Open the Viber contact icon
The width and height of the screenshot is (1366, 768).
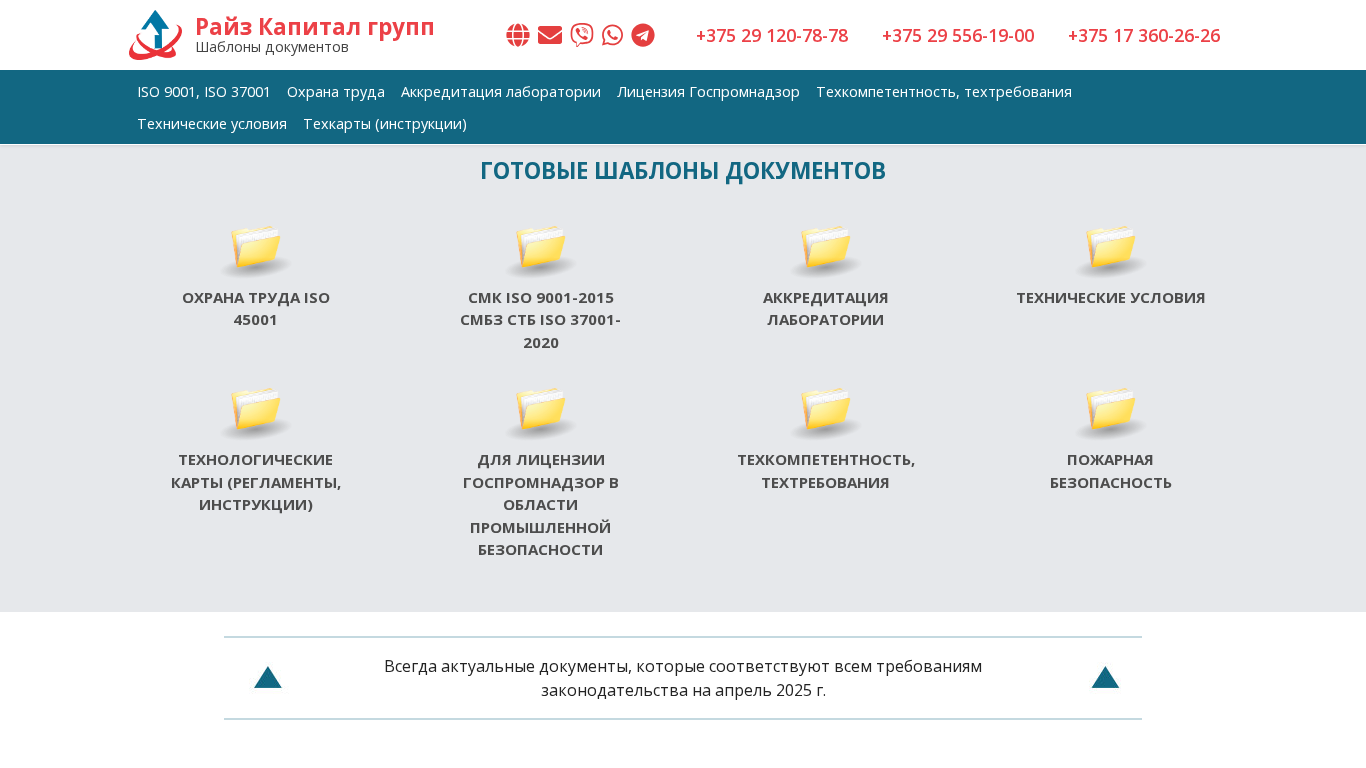(x=582, y=35)
